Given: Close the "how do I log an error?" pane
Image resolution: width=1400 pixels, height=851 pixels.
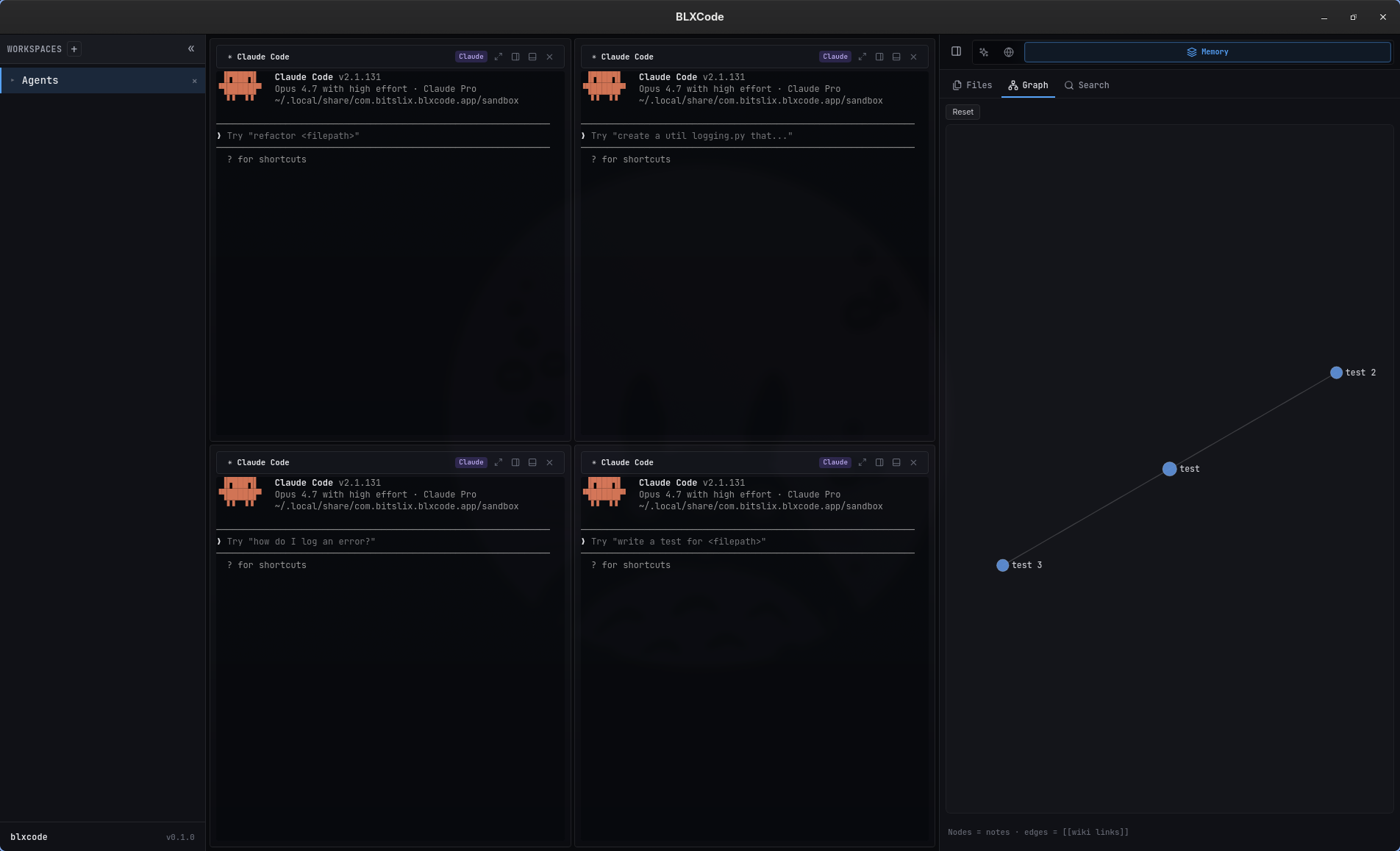Looking at the screenshot, I should coord(549,462).
